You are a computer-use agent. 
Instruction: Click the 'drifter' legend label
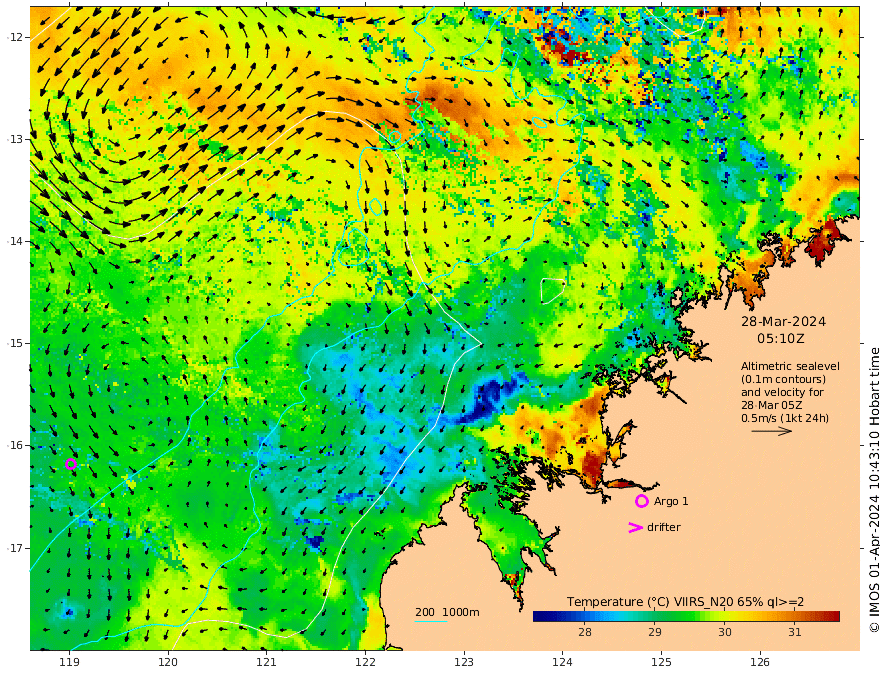click(664, 527)
